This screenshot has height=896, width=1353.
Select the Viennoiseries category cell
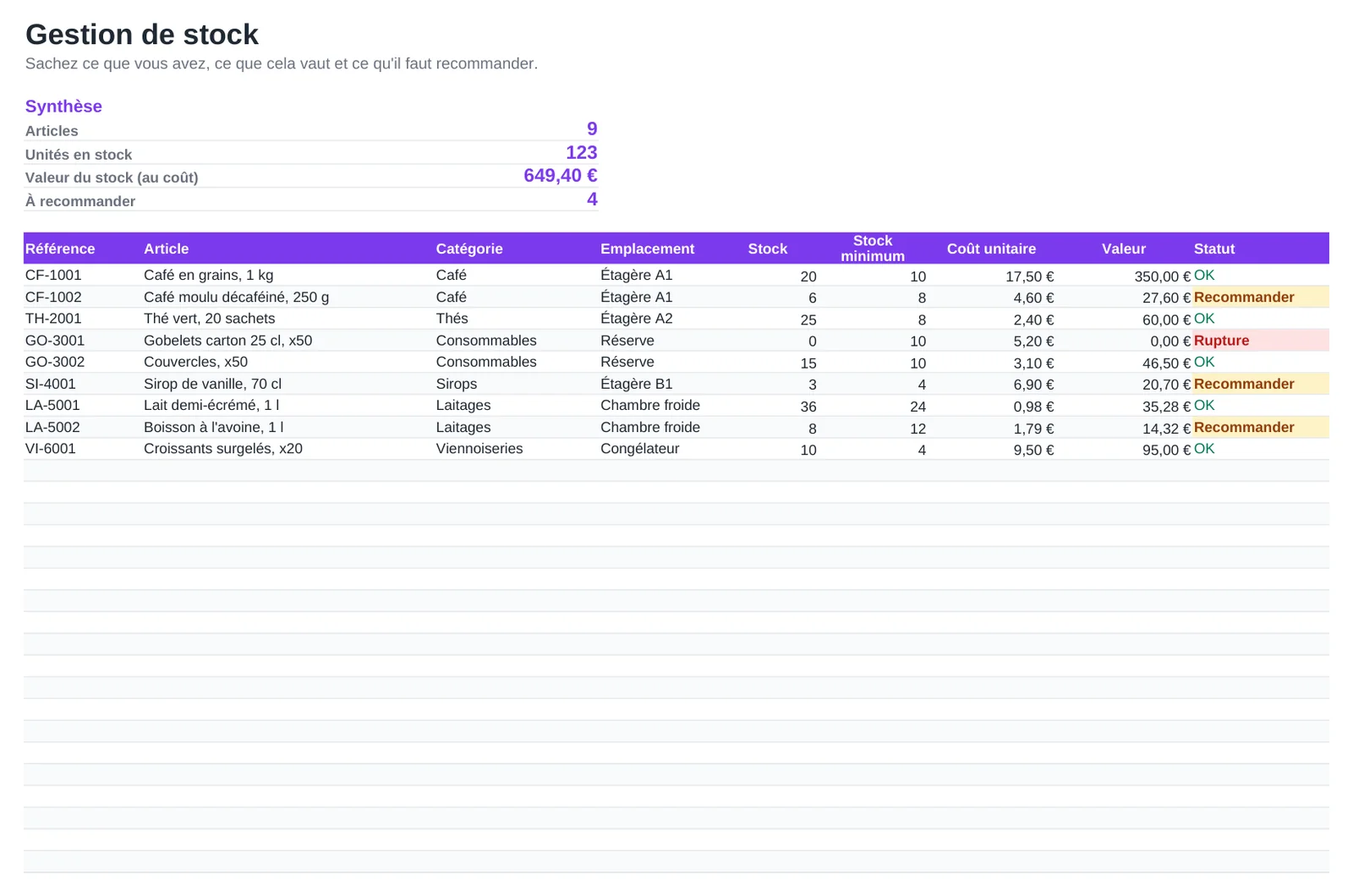479,449
